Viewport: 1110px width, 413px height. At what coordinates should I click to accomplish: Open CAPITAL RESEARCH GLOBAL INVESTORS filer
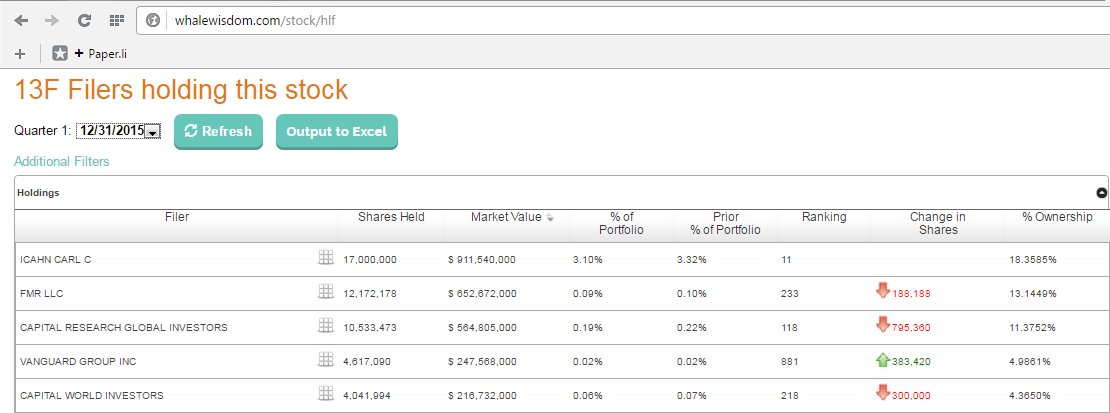click(124, 327)
